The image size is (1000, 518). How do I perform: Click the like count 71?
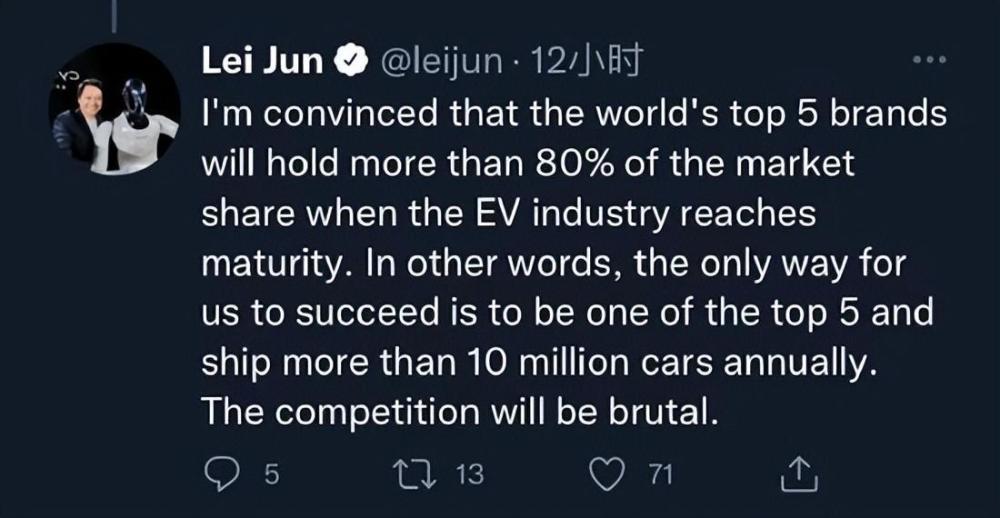657,475
